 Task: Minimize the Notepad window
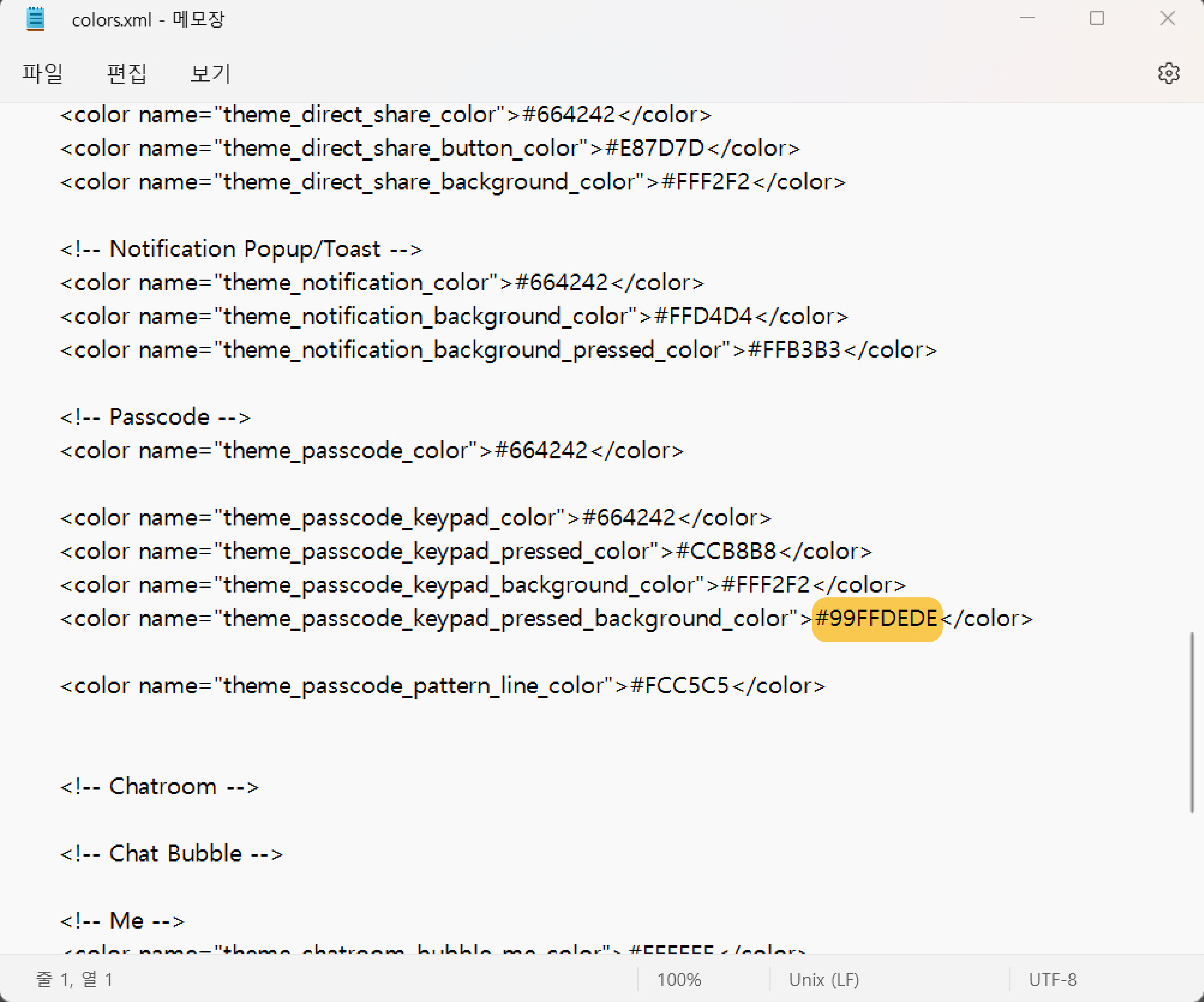1027,18
